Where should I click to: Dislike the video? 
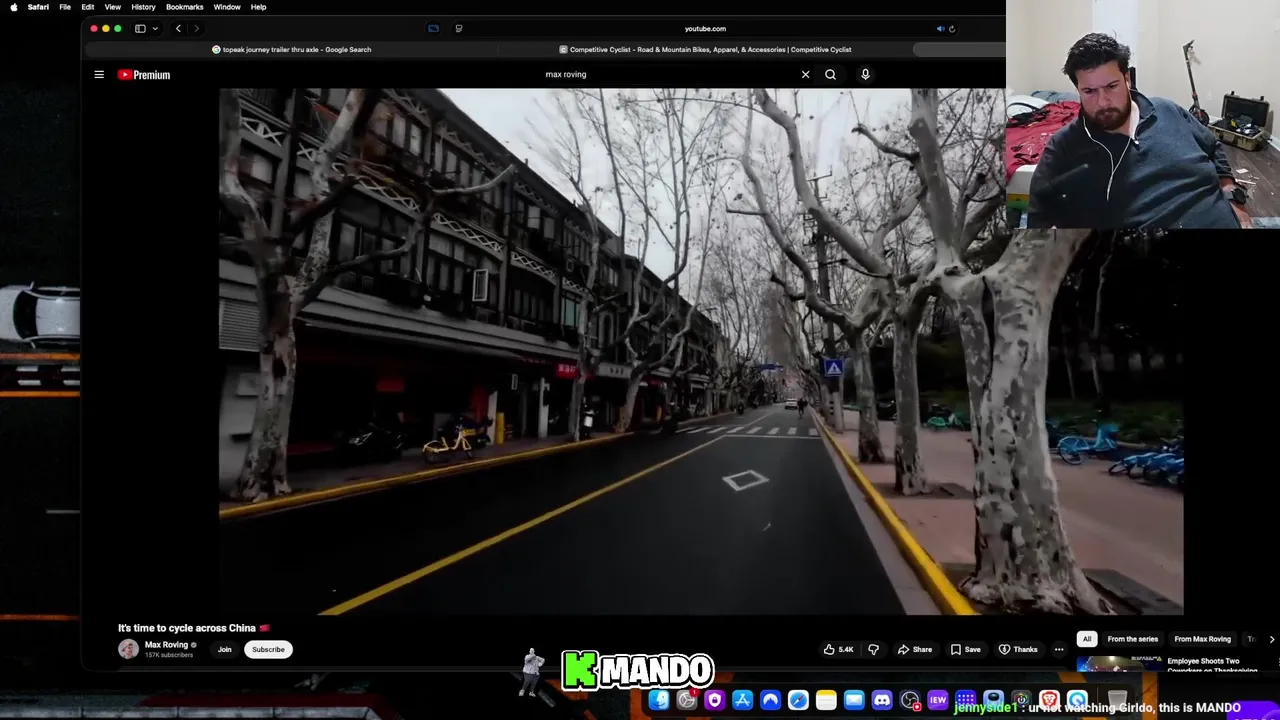coord(873,649)
